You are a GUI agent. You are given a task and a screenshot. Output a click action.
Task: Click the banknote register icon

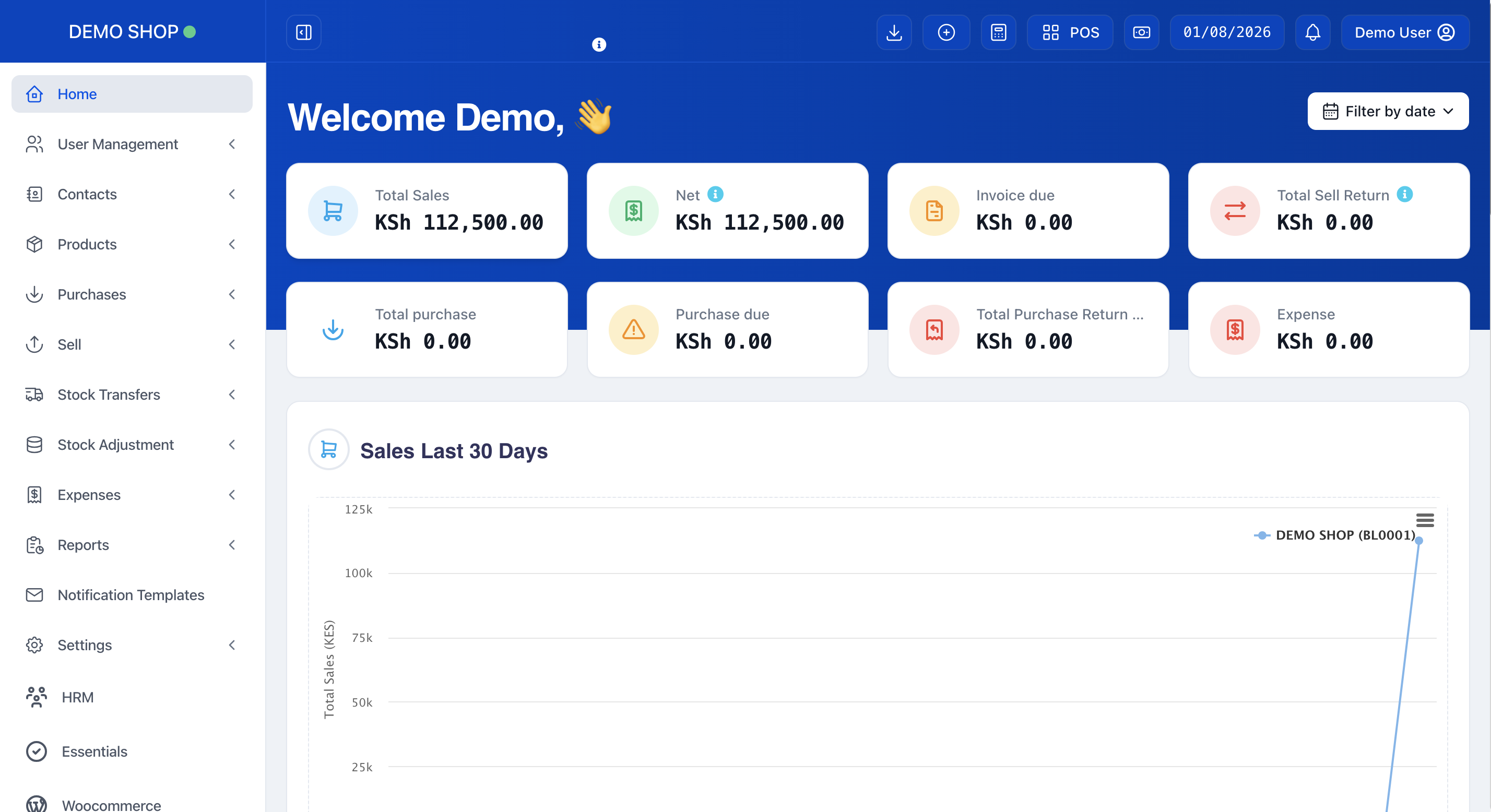point(1141,32)
